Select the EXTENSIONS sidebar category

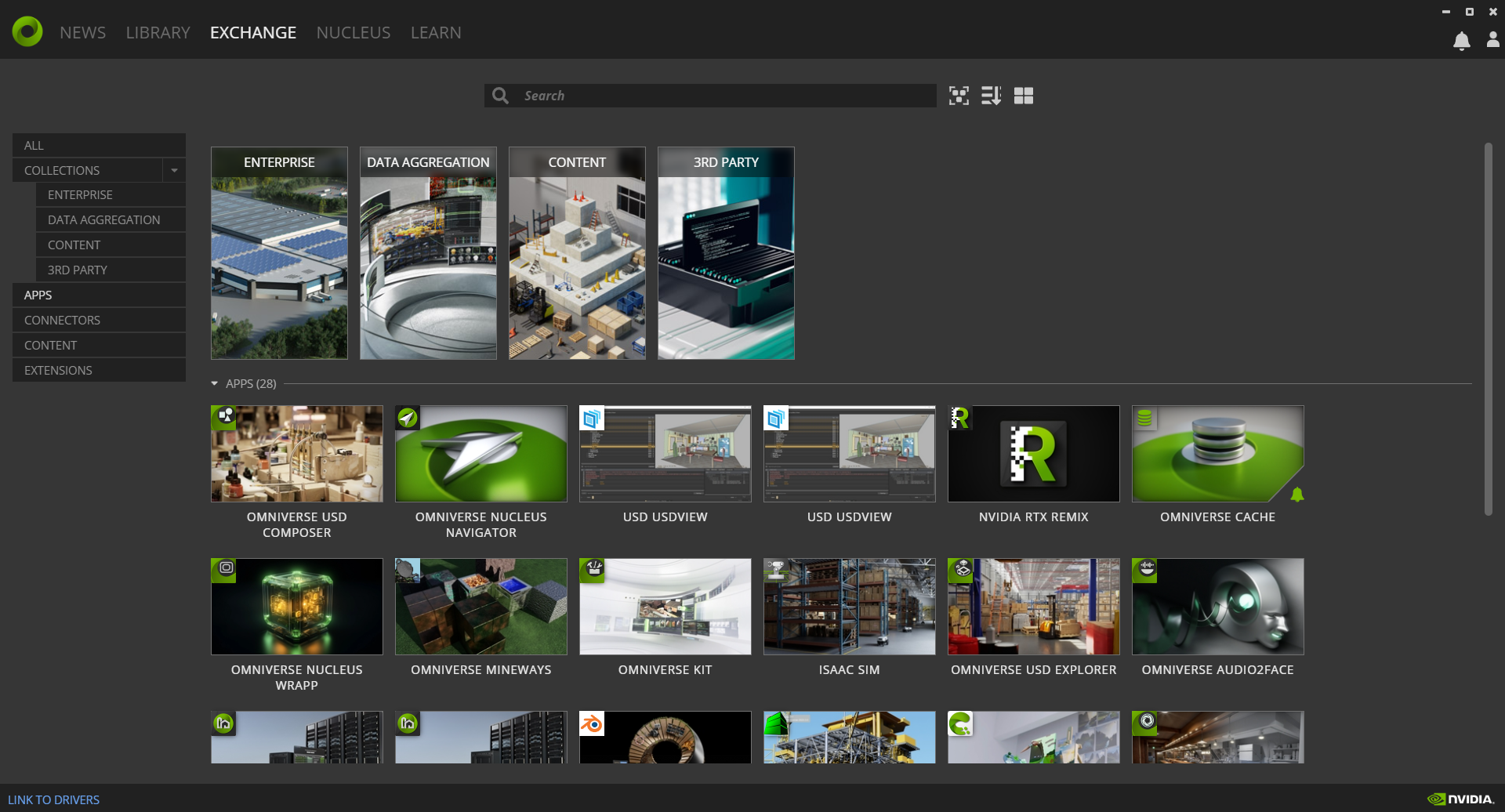(58, 369)
